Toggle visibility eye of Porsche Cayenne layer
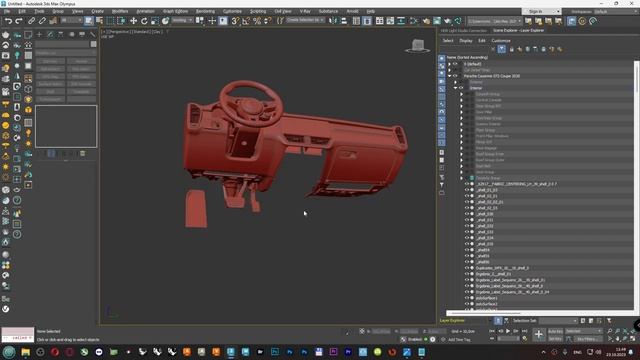The width and height of the screenshot is (640, 360). tap(456, 76)
